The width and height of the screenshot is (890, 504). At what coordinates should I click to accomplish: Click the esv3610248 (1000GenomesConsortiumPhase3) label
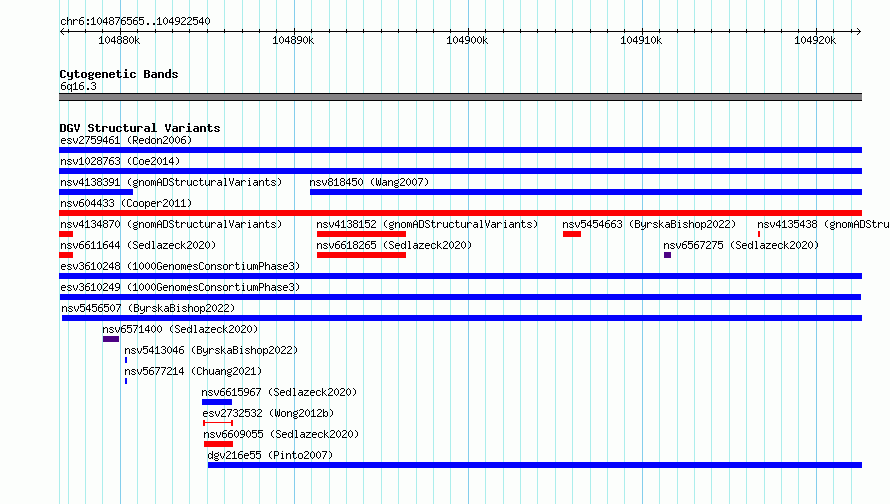(180, 266)
